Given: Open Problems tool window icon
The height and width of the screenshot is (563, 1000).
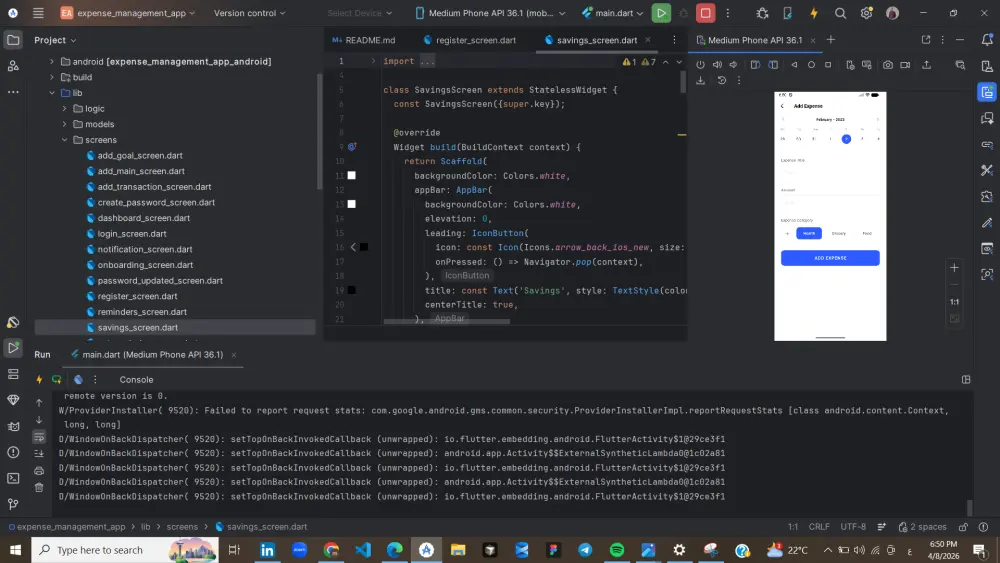Looking at the screenshot, I should (x=13, y=452).
